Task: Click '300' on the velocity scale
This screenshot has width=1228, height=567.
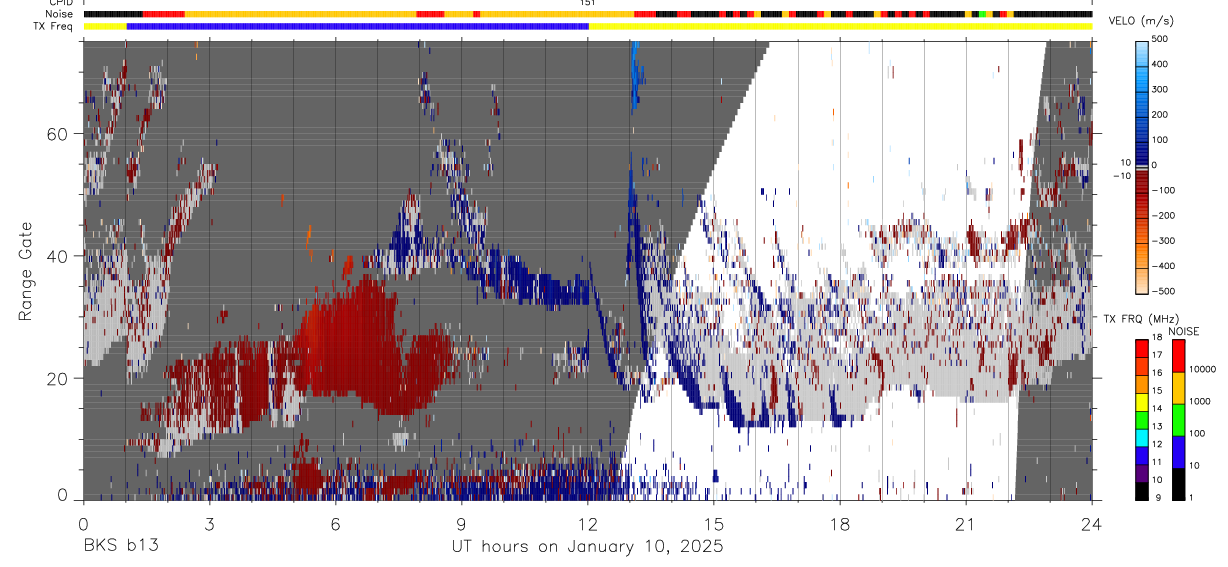Action: (x=1160, y=89)
